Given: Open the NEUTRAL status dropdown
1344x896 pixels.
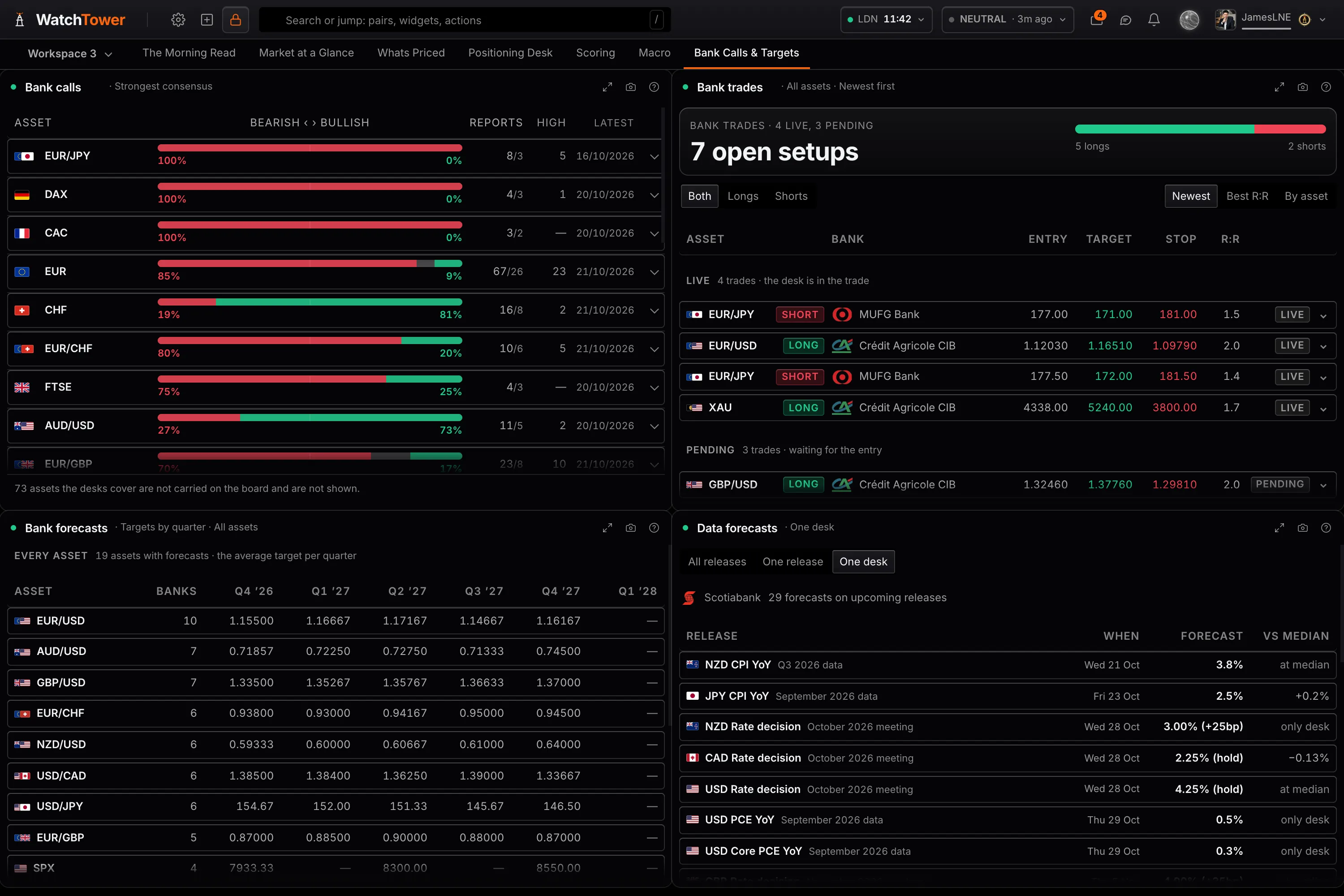Looking at the screenshot, I should click(1008, 19).
